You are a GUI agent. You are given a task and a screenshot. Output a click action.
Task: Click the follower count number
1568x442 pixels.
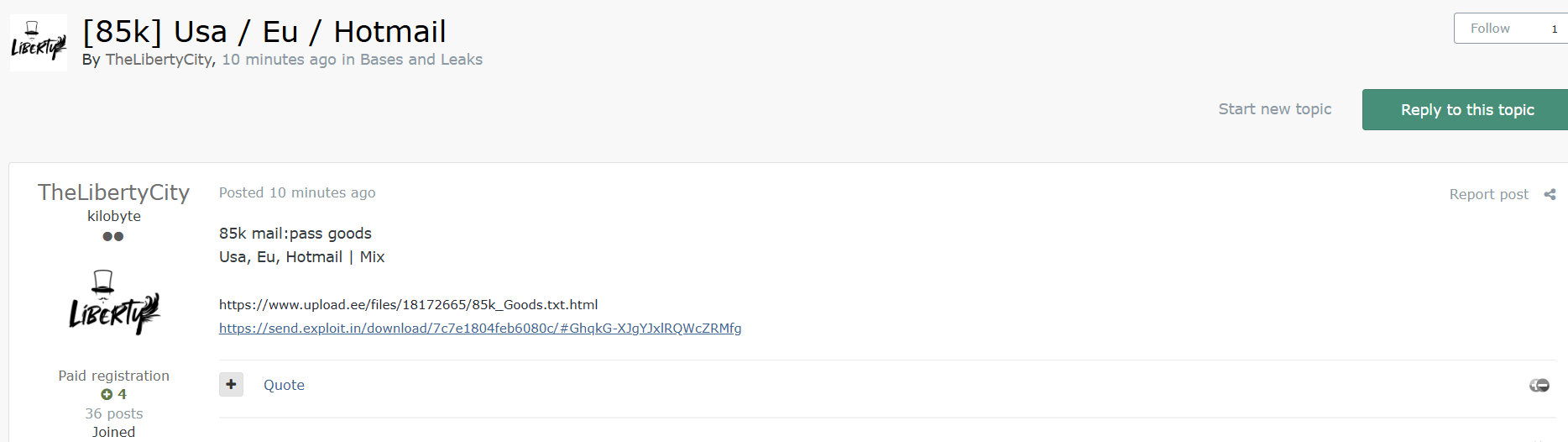click(x=1554, y=29)
